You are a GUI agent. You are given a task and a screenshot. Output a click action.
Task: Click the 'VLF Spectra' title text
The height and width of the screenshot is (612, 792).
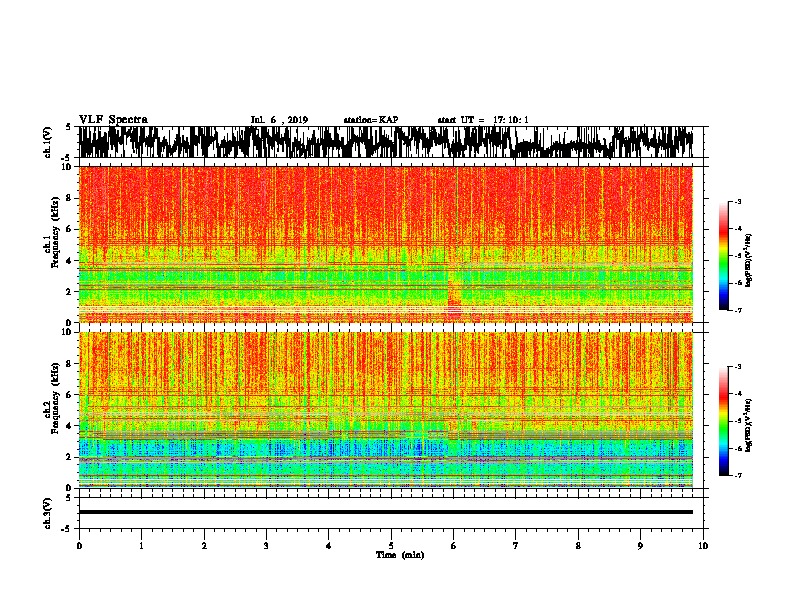point(113,119)
